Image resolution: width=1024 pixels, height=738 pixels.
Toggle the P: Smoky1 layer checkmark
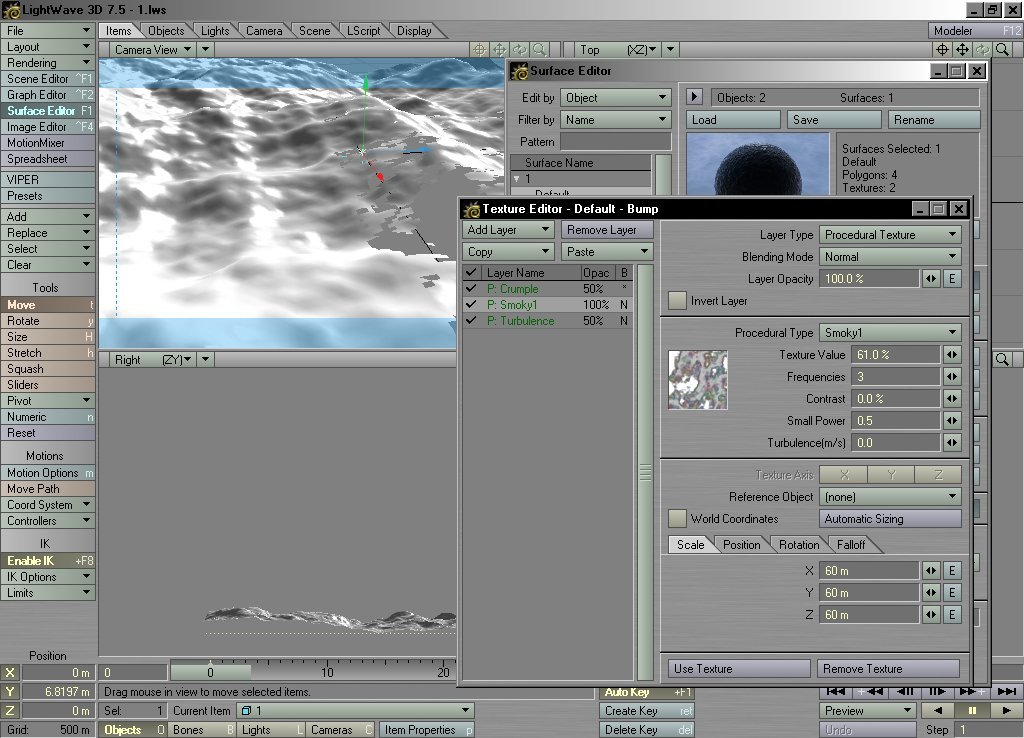[471, 305]
